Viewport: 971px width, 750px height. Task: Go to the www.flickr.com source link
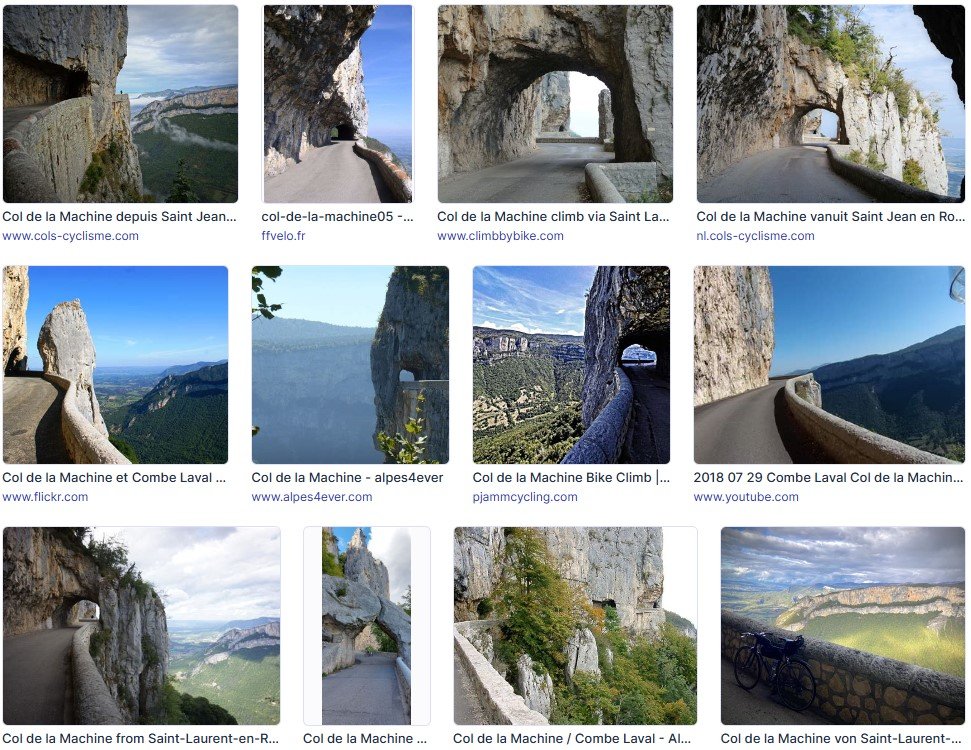pyautogui.click(x=45, y=497)
